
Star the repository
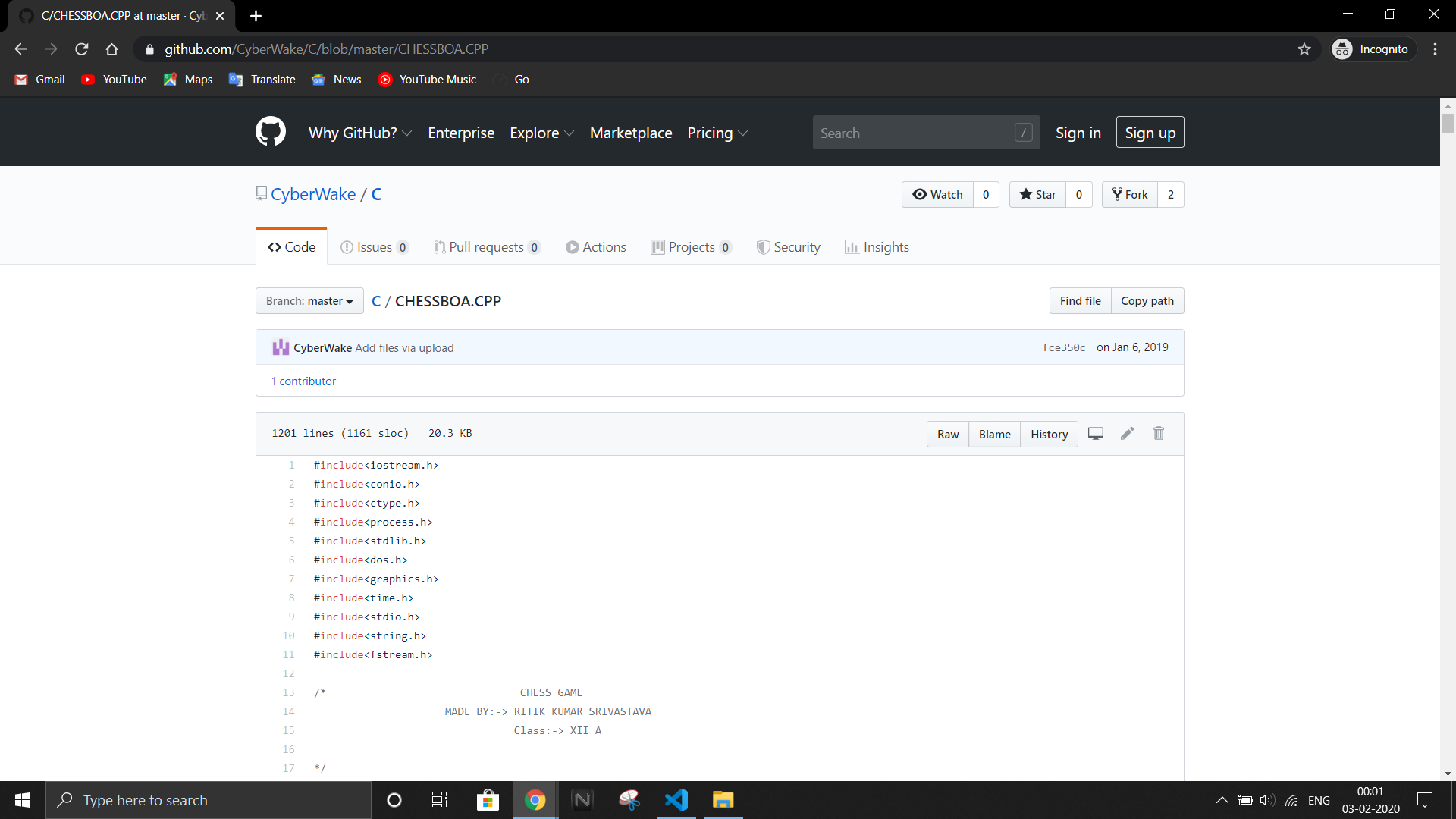tap(1037, 195)
